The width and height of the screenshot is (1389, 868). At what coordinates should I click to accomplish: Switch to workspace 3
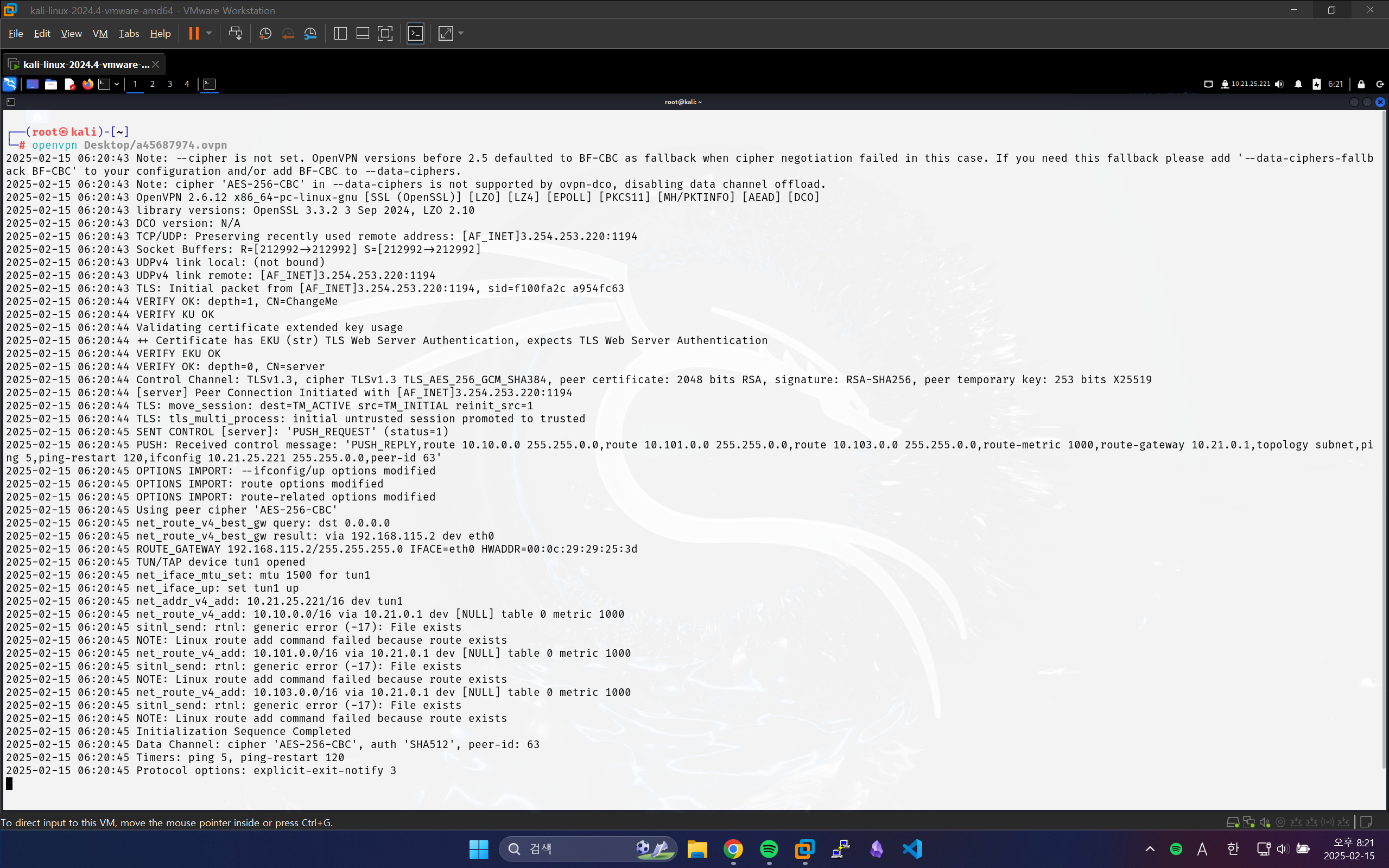(169, 84)
